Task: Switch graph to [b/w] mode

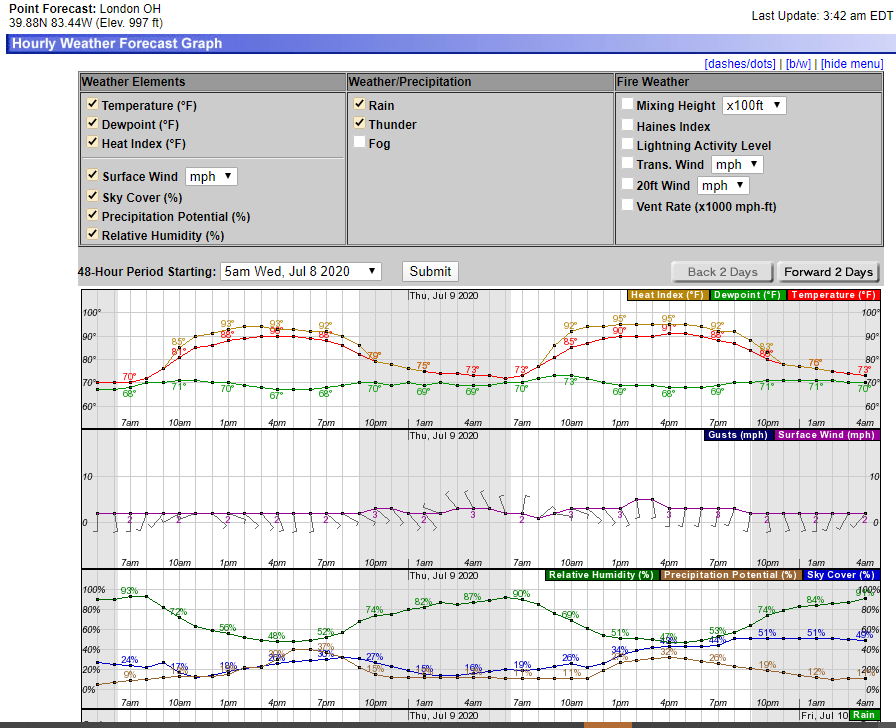Action: click(x=798, y=64)
